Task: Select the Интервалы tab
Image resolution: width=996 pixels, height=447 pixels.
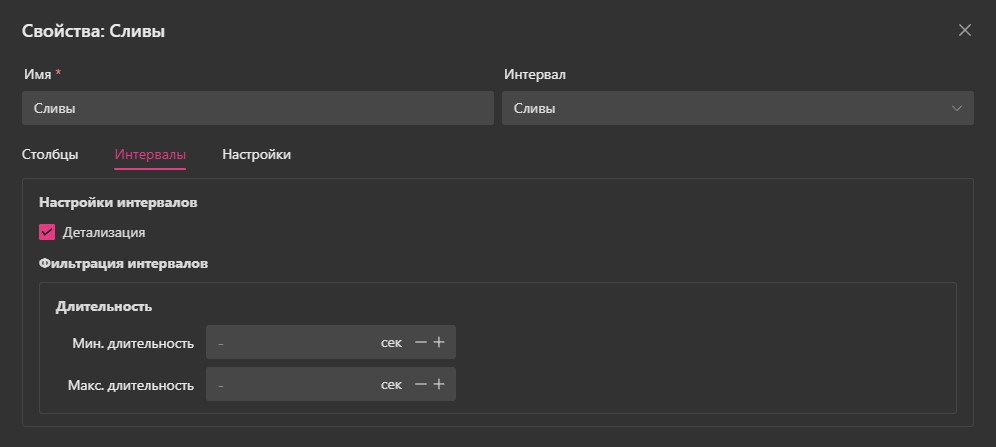Action: [150, 155]
